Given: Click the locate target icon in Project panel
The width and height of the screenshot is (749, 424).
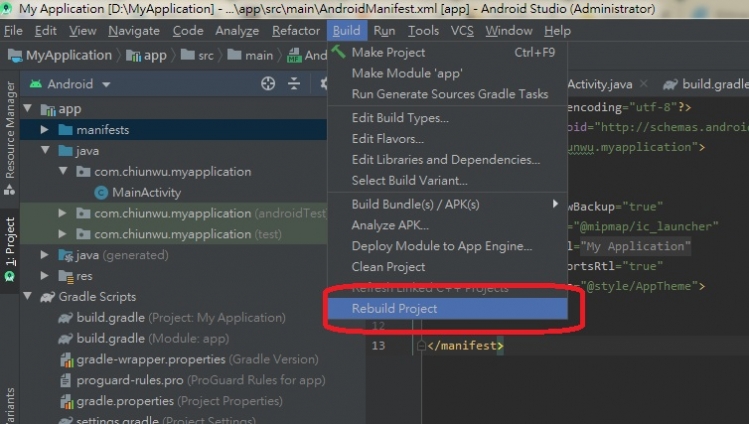Looking at the screenshot, I should (268, 84).
